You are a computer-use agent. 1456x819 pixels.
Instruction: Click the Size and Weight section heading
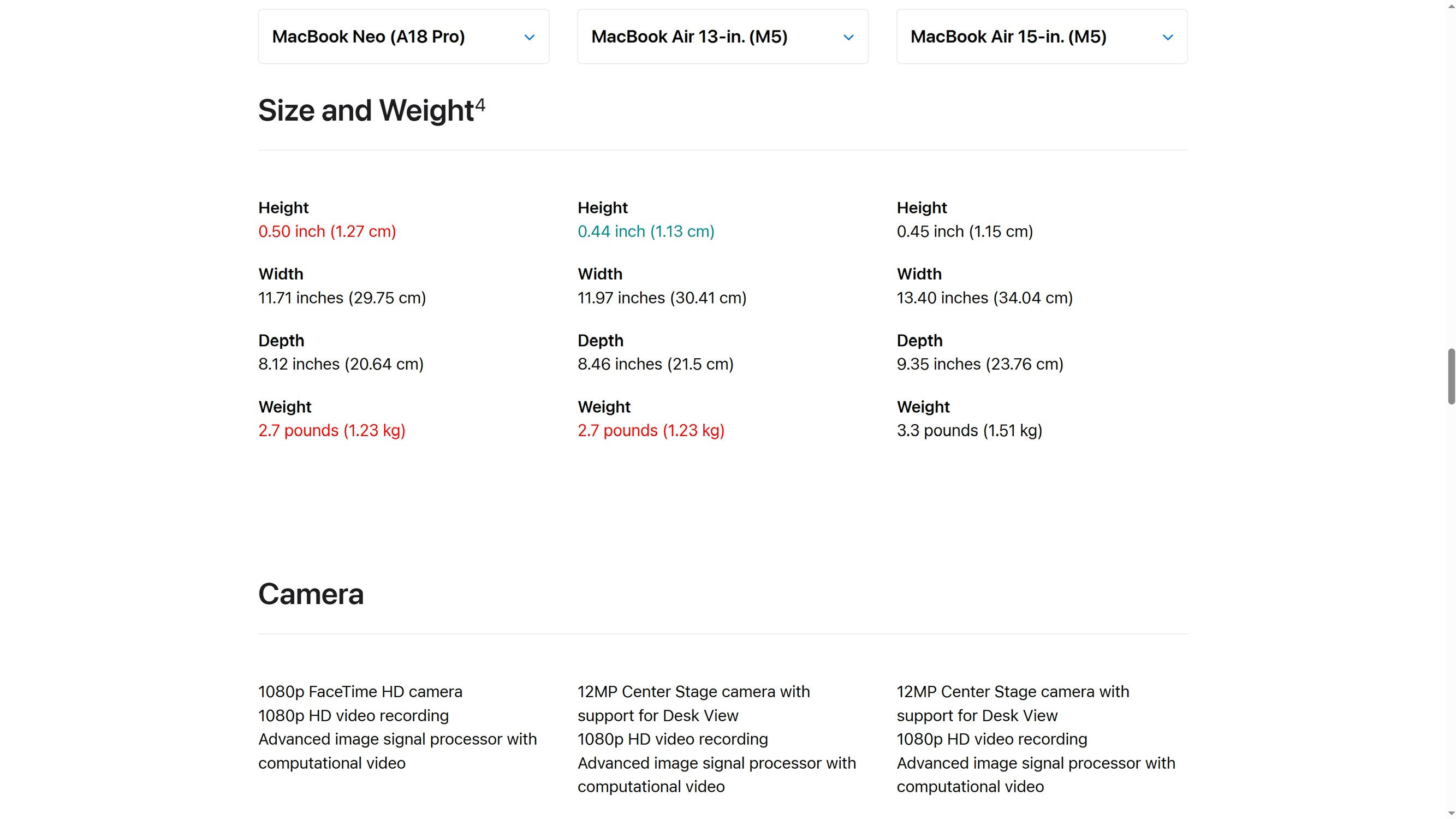pos(366,110)
